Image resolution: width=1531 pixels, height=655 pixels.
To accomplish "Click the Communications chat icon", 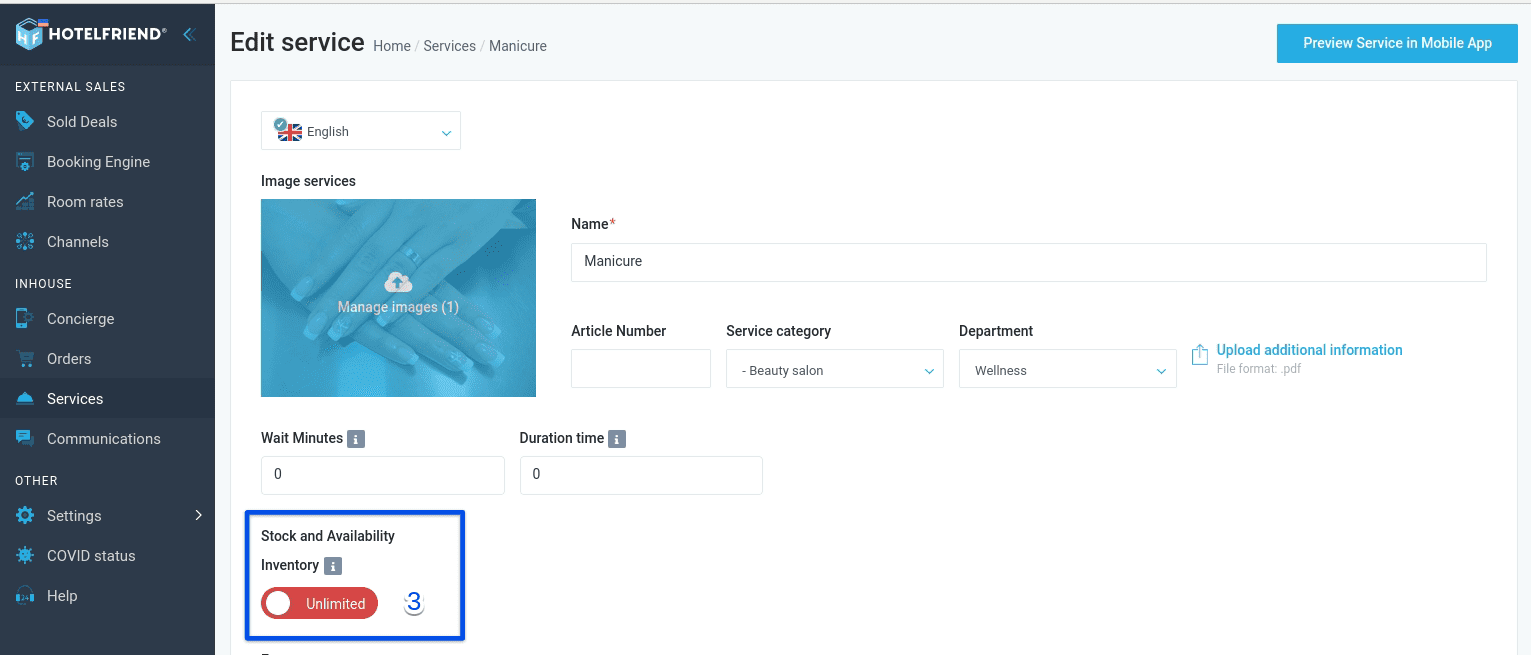I will 25,438.
